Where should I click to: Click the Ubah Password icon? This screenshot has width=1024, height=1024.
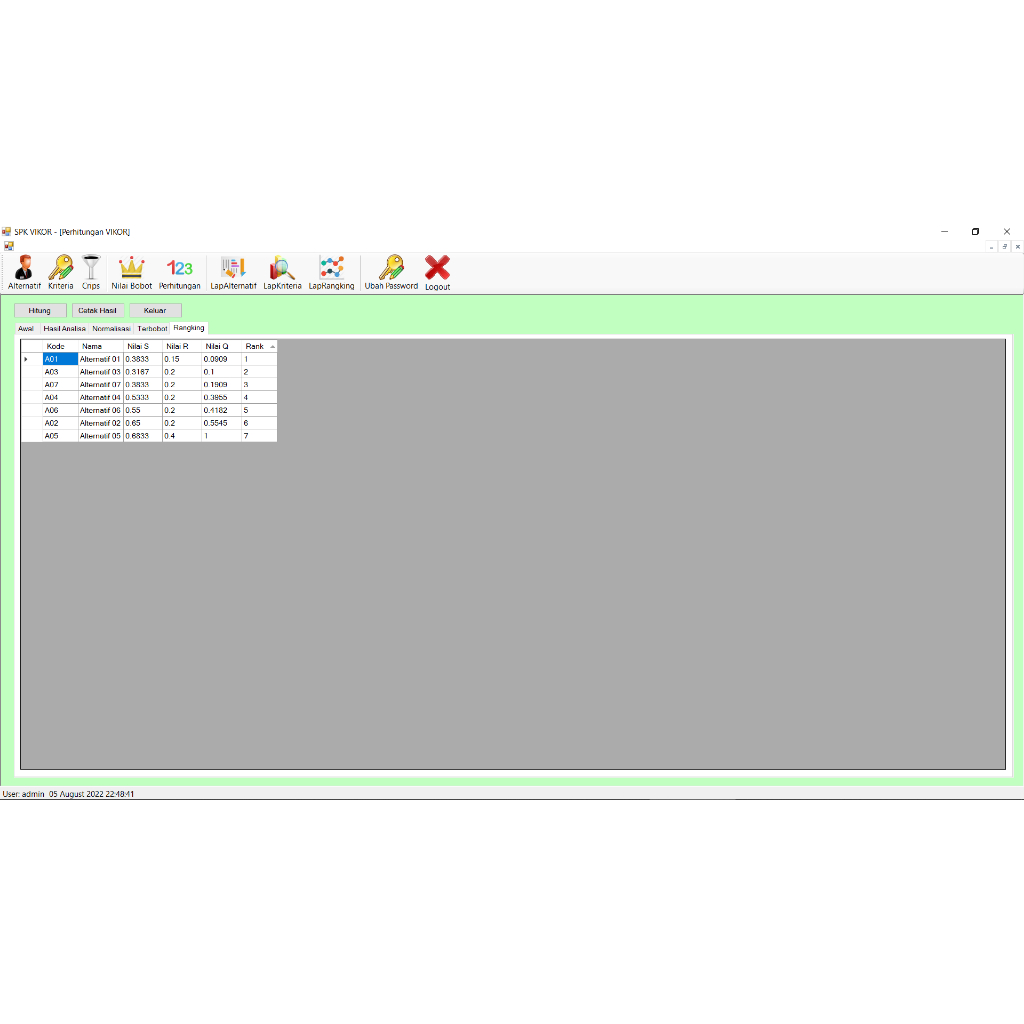(x=391, y=270)
